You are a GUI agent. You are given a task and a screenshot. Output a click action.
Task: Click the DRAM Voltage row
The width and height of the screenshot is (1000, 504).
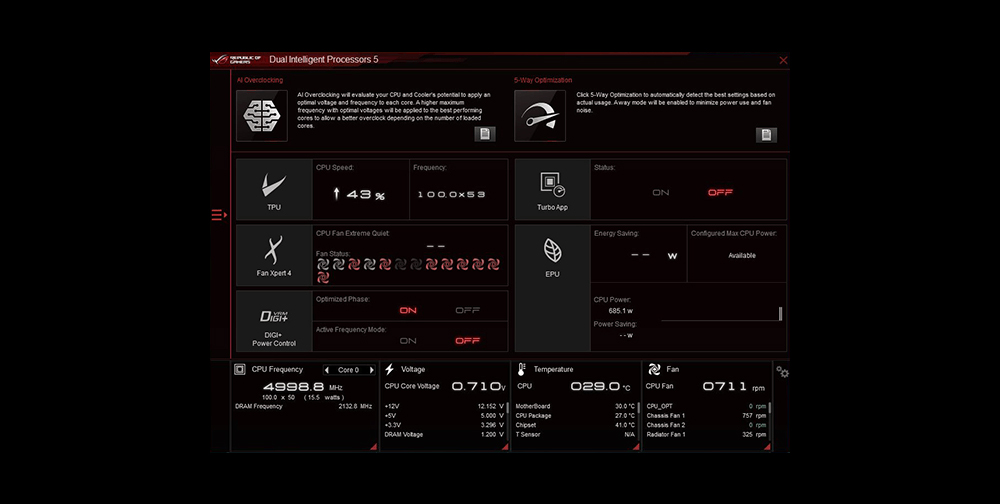pyautogui.click(x=444, y=434)
